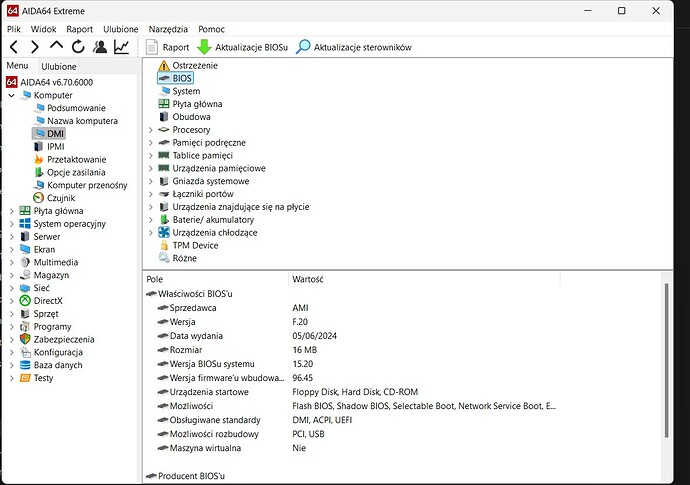Screen dimensions: 690x485
Task: Click the DirectX Xbox icon
Action: (25, 301)
